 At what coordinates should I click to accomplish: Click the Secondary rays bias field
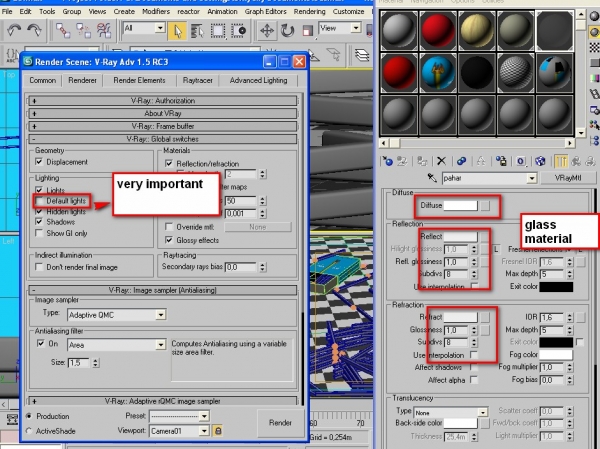(240, 267)
